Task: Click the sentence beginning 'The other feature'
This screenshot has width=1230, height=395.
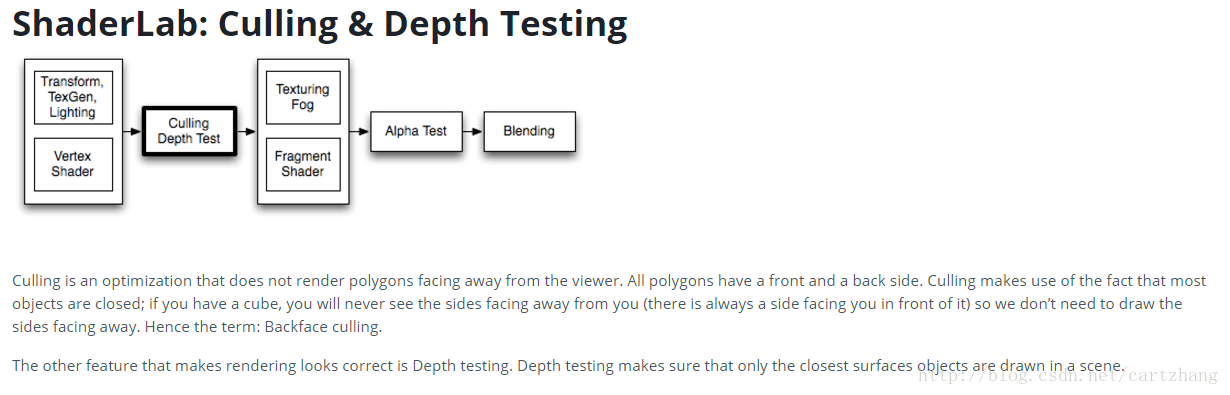Action: click(x=569, y=365)
